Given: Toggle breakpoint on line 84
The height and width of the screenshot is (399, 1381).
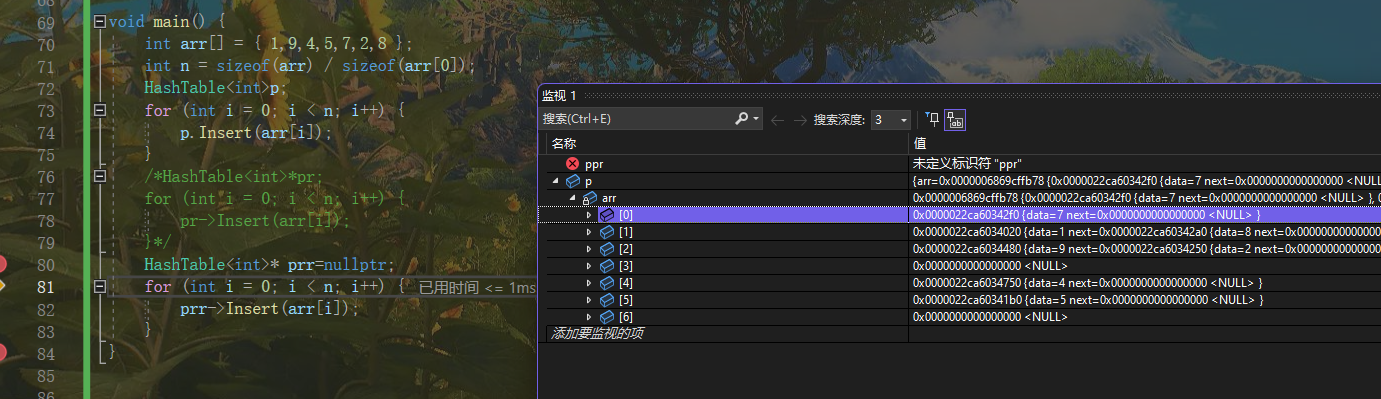Looking at the screenshot, I should click(x=3, y=351).
